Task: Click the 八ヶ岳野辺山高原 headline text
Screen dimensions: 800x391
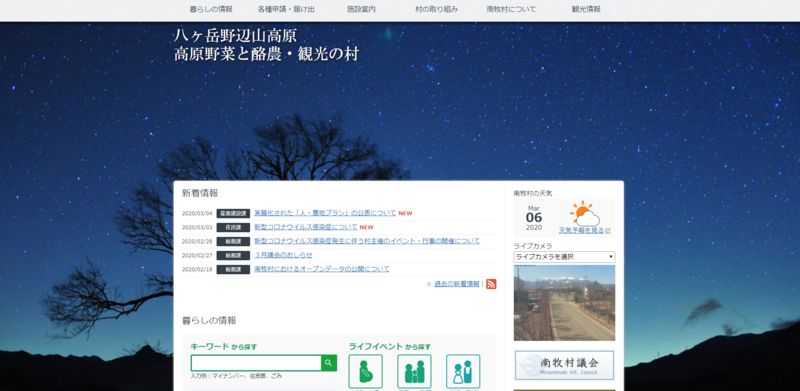Action: pyautogui.click(x=235, y=36)
